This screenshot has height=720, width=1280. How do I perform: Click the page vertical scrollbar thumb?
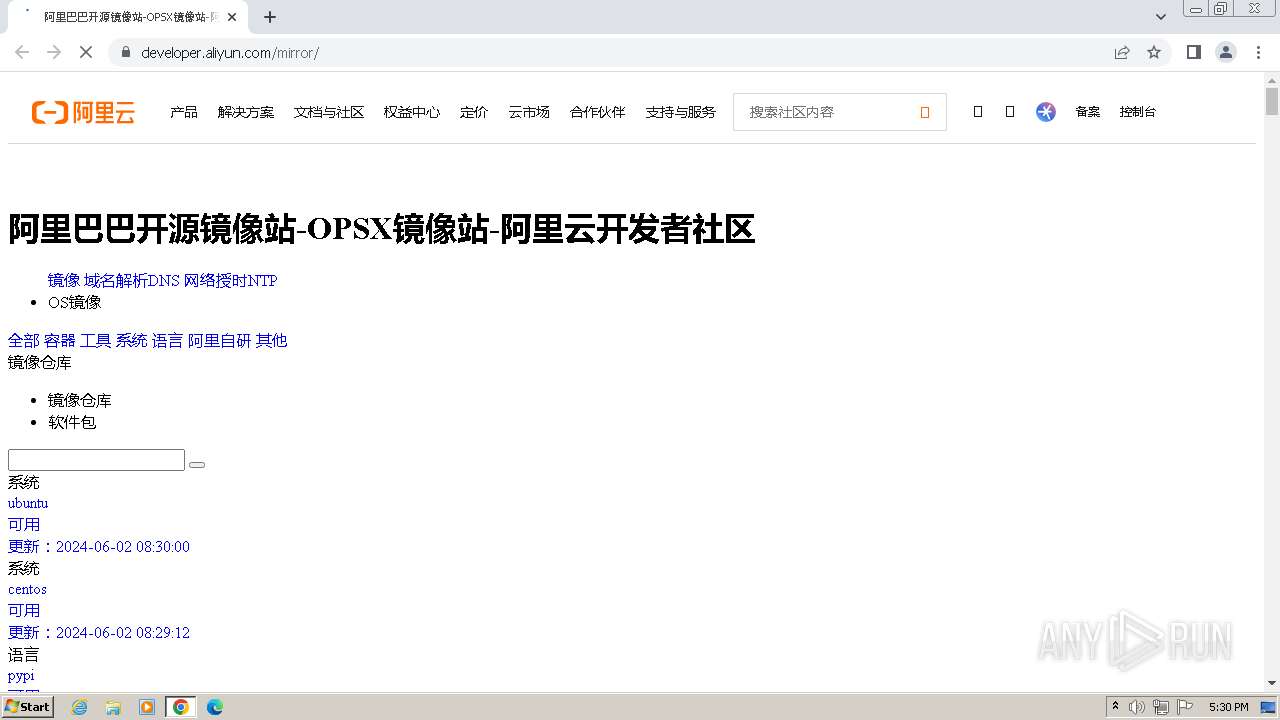pos(1272,102)
